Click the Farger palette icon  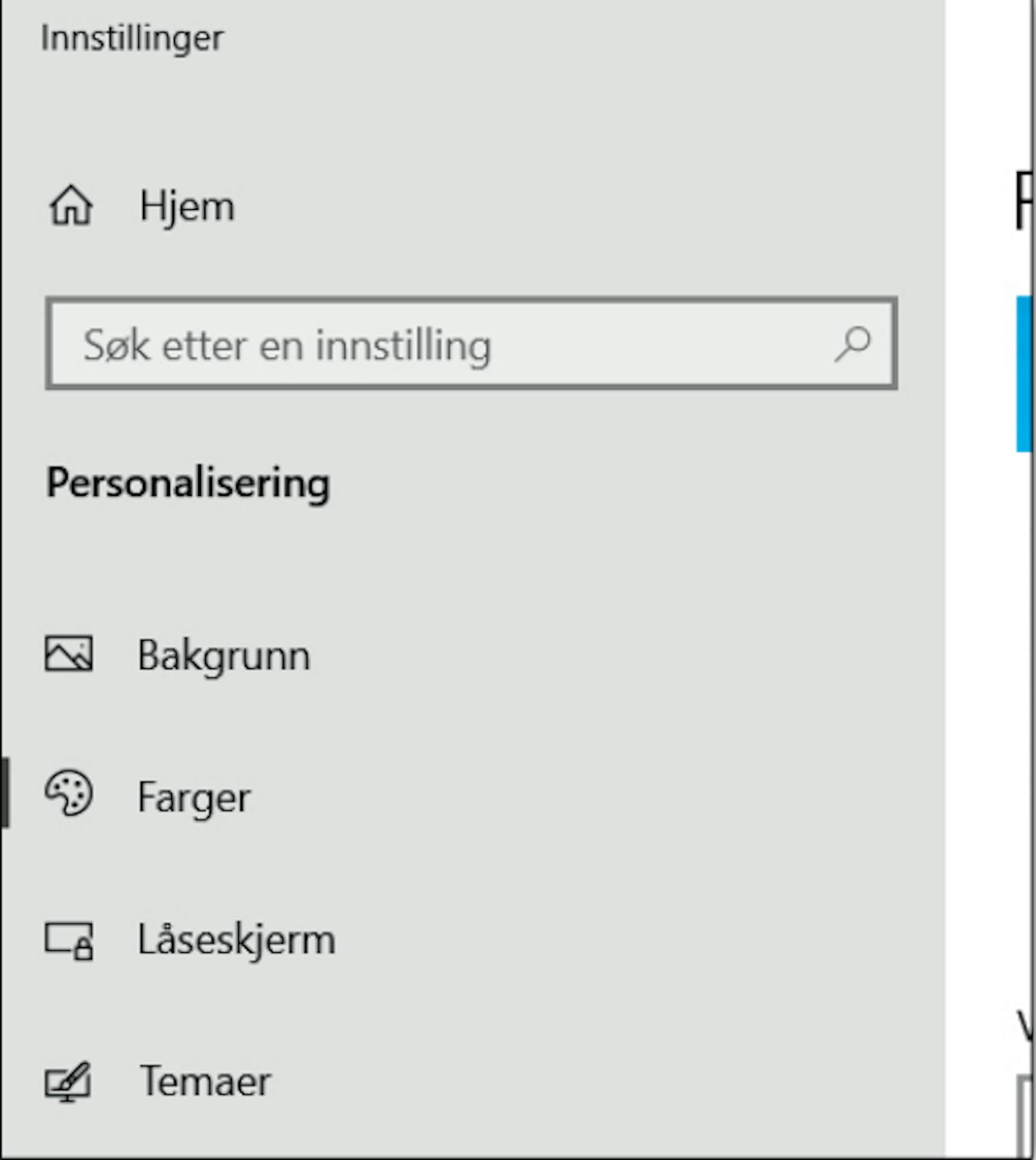(68, 793)
